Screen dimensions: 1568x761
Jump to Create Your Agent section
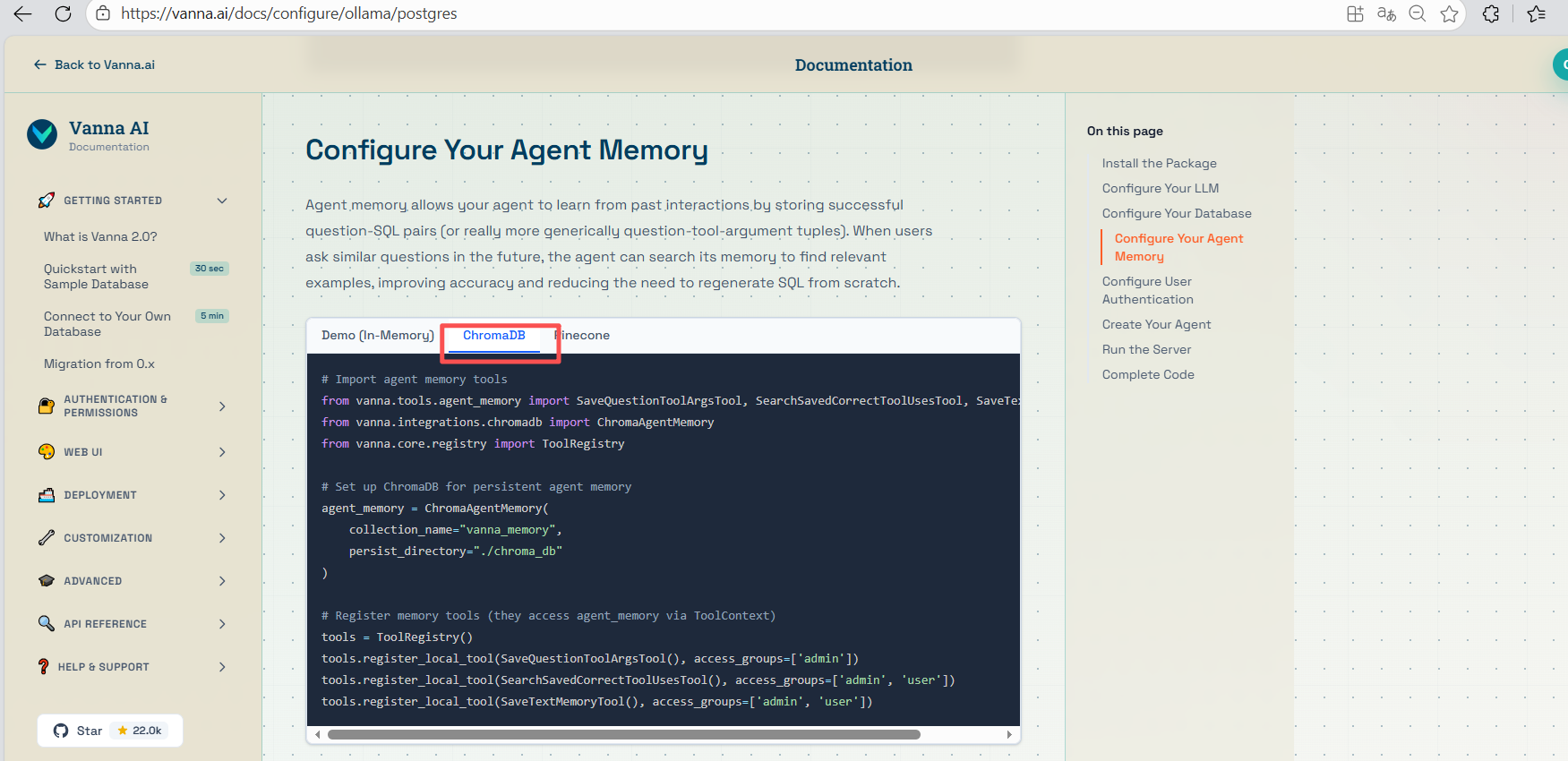pyautogui.click(x=1156, y=324)
